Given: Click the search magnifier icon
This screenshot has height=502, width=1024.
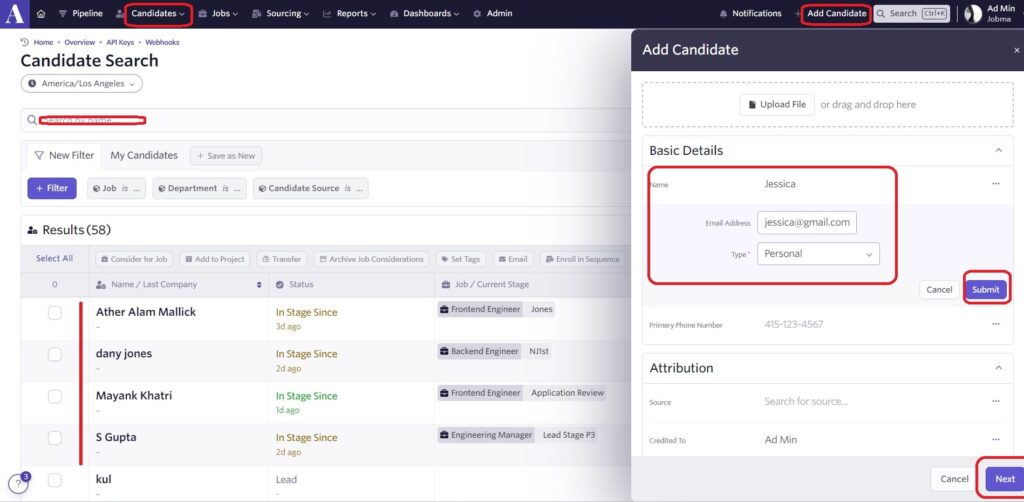Looking at the screenshot, I should (x=32, y=121).
